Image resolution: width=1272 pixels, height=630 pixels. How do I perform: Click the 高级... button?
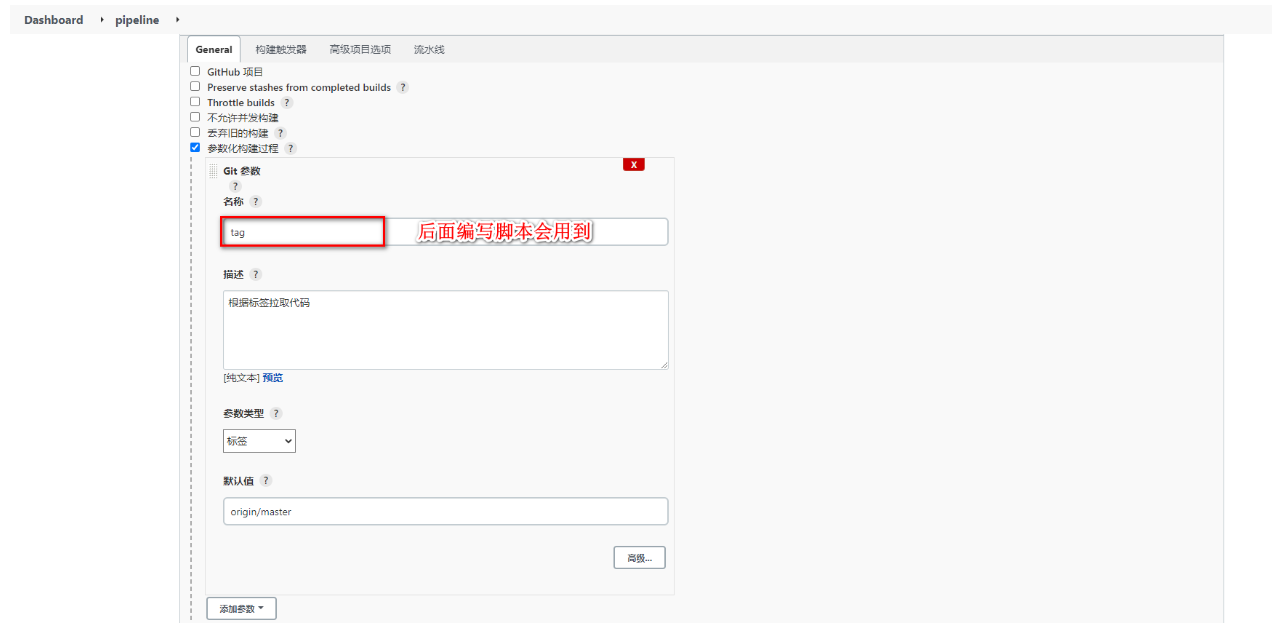640,558
